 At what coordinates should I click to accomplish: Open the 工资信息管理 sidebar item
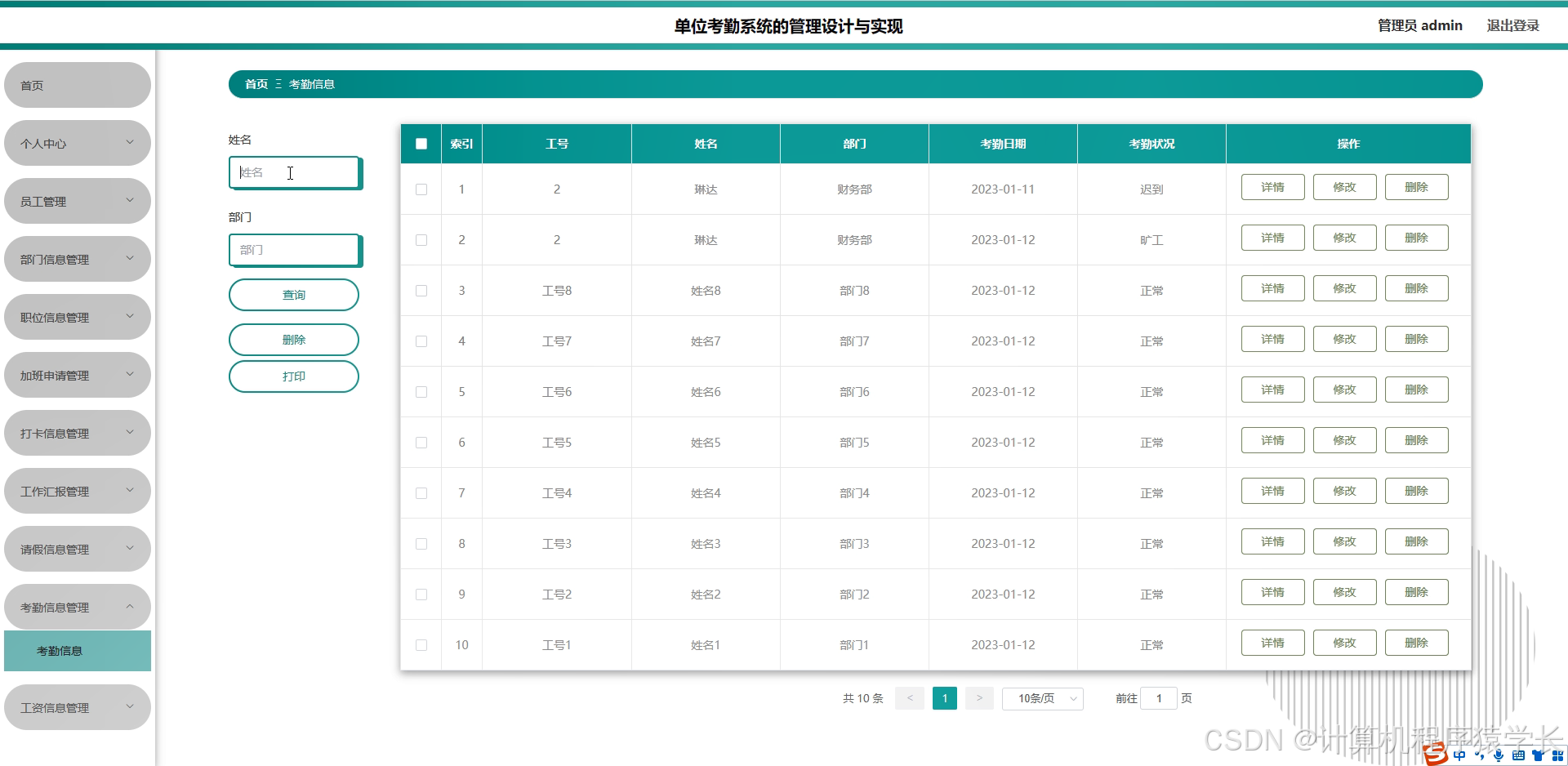(x=78, y=707)
